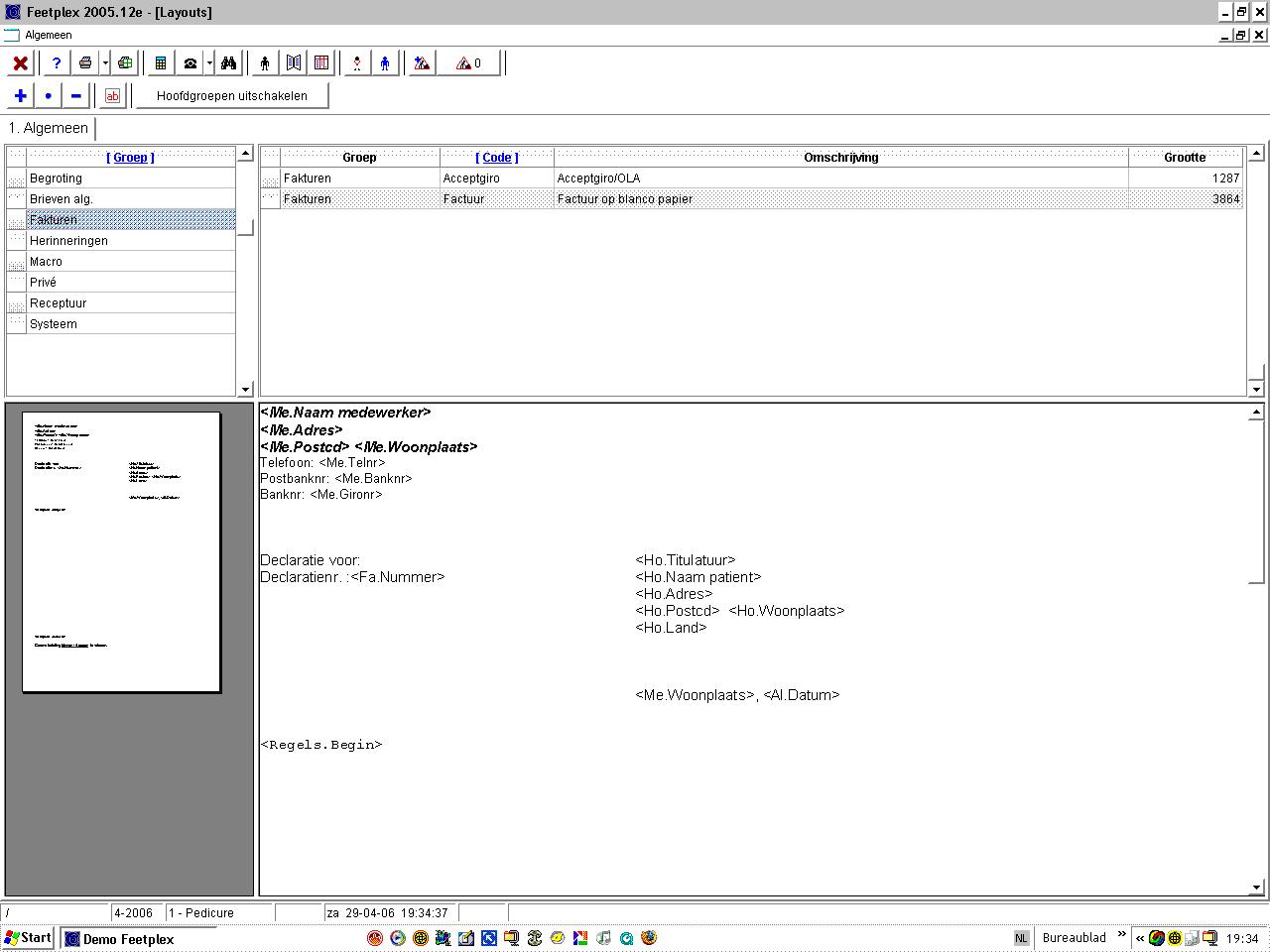Expand the telephone dropdown arrow
Viewport: 1270px width, 952px height.
(209, 63)
